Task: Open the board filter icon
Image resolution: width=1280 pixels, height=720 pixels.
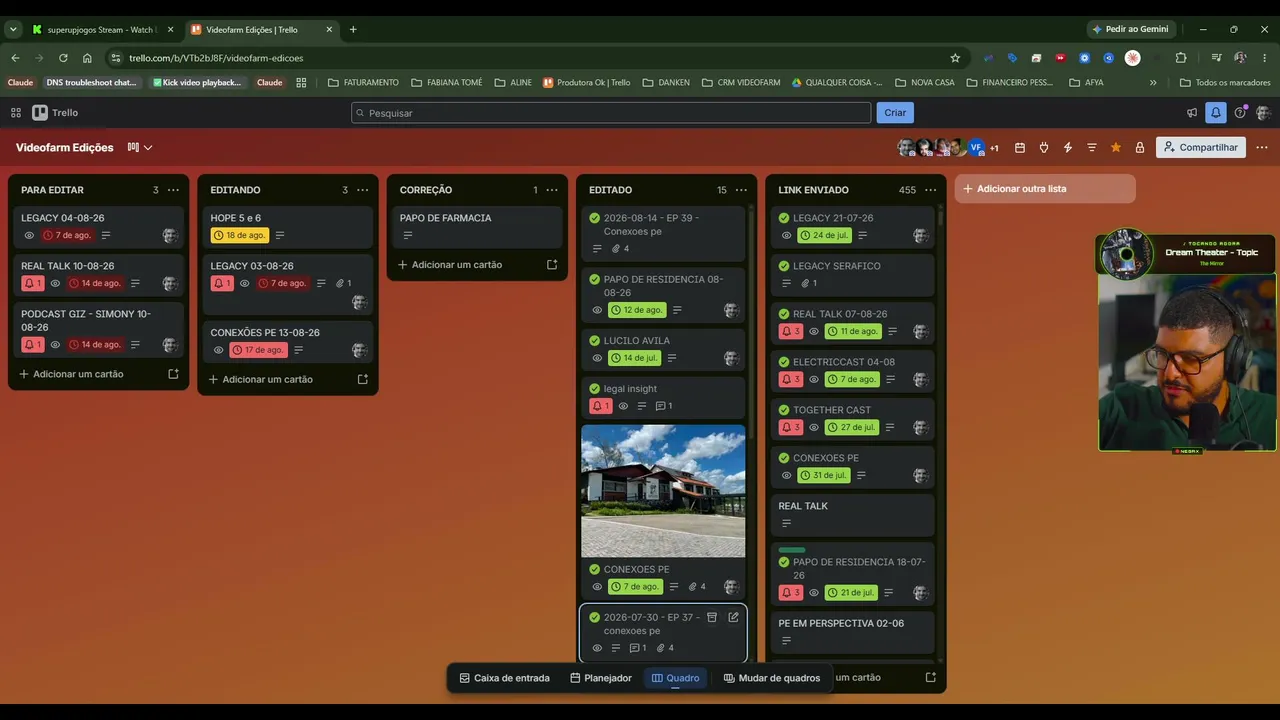Action: 1092,148
